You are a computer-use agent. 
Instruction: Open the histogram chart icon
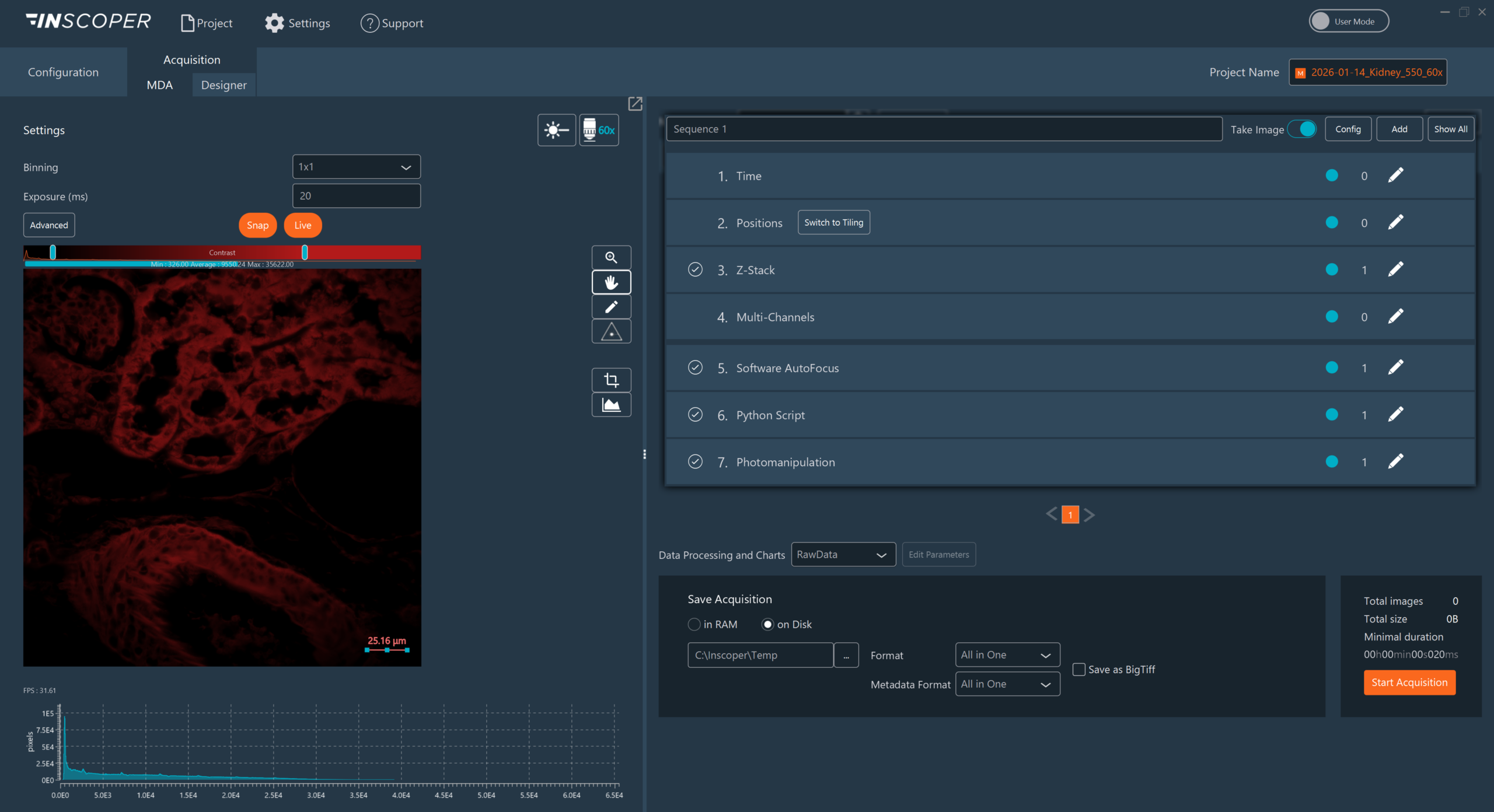(x=611, y=405)
